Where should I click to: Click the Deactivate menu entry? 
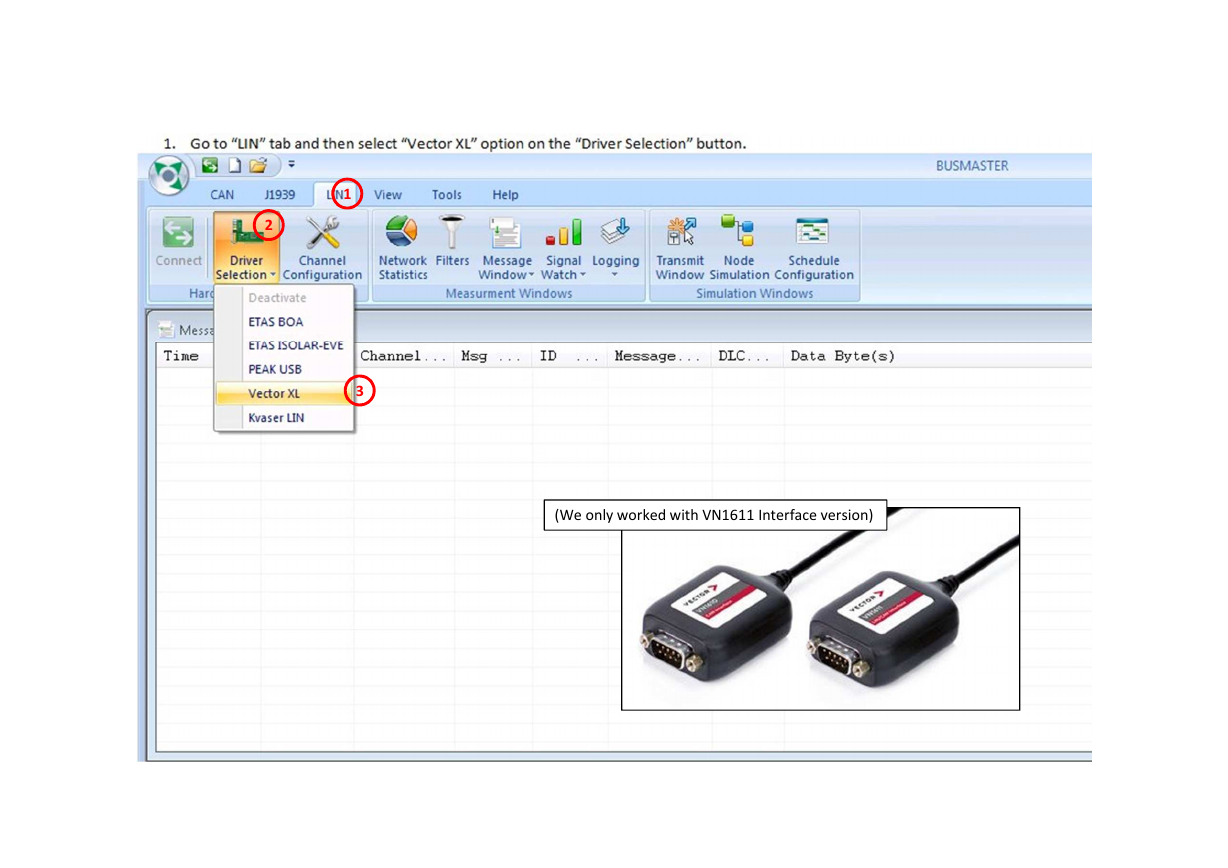pyautogui.click(x=284, y=298)
